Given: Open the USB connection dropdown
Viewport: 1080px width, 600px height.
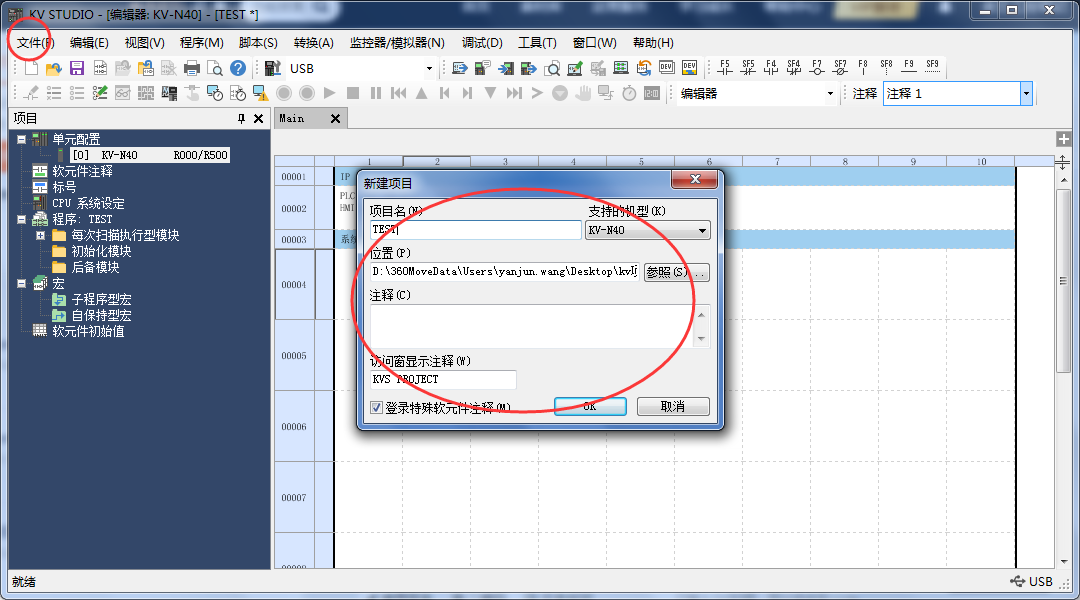Looking at the screenshot, I should pyautogui.click(x=429, y=68).
